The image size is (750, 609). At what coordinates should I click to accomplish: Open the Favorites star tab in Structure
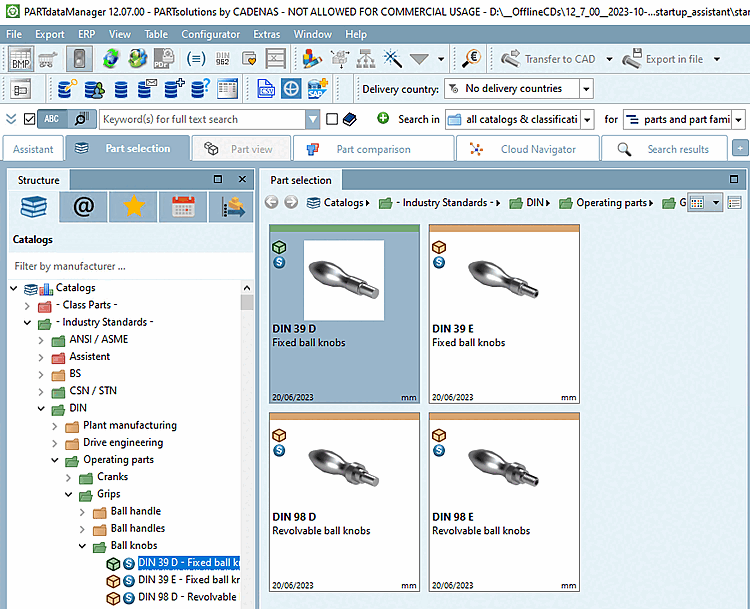[133, 207]
